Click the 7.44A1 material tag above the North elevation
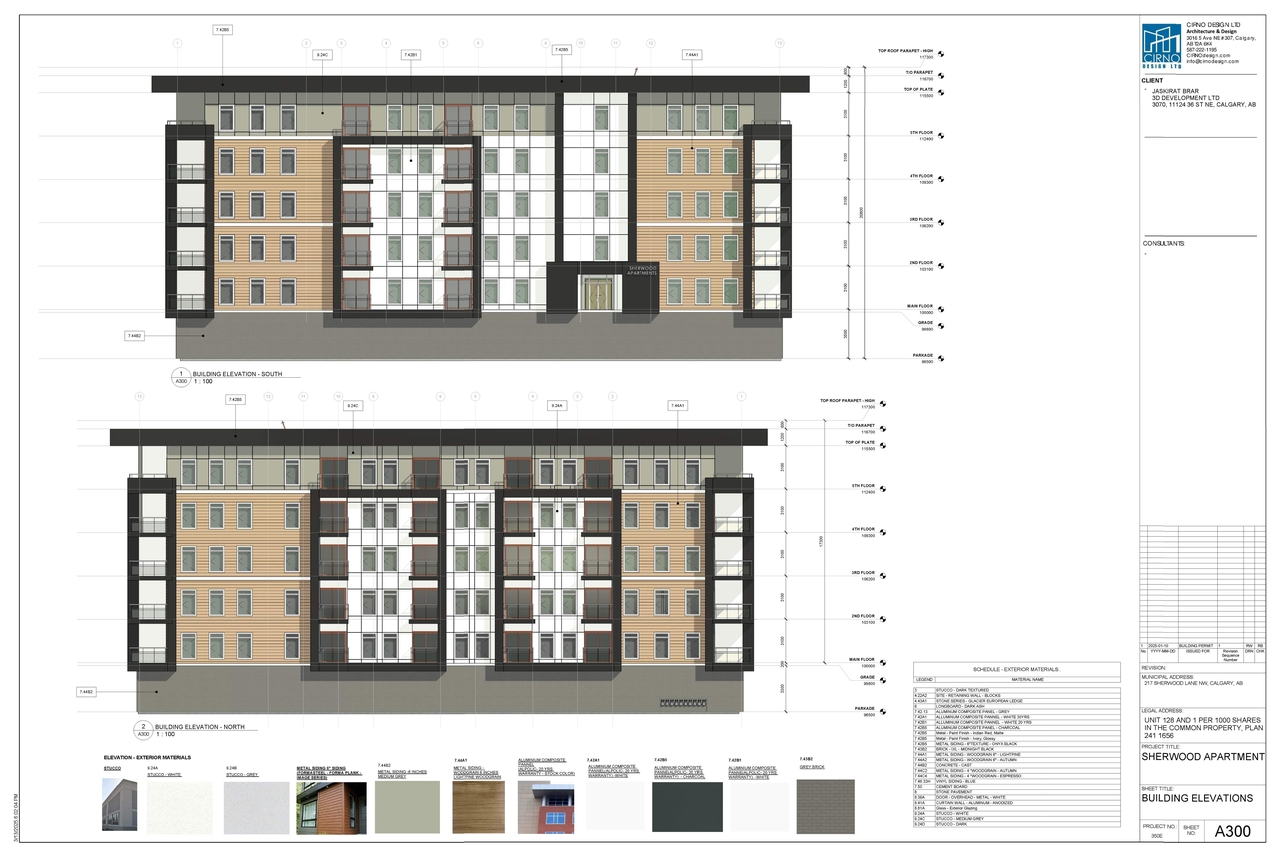The height and width of the screenshot is (854, 1280). click(678, 405)
